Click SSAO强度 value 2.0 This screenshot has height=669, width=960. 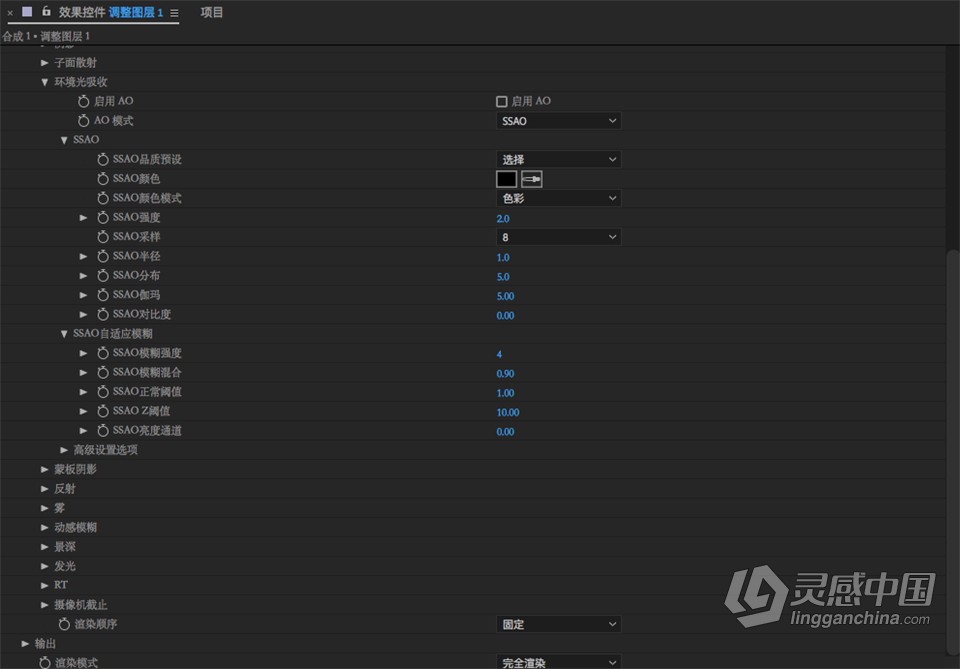503,219
